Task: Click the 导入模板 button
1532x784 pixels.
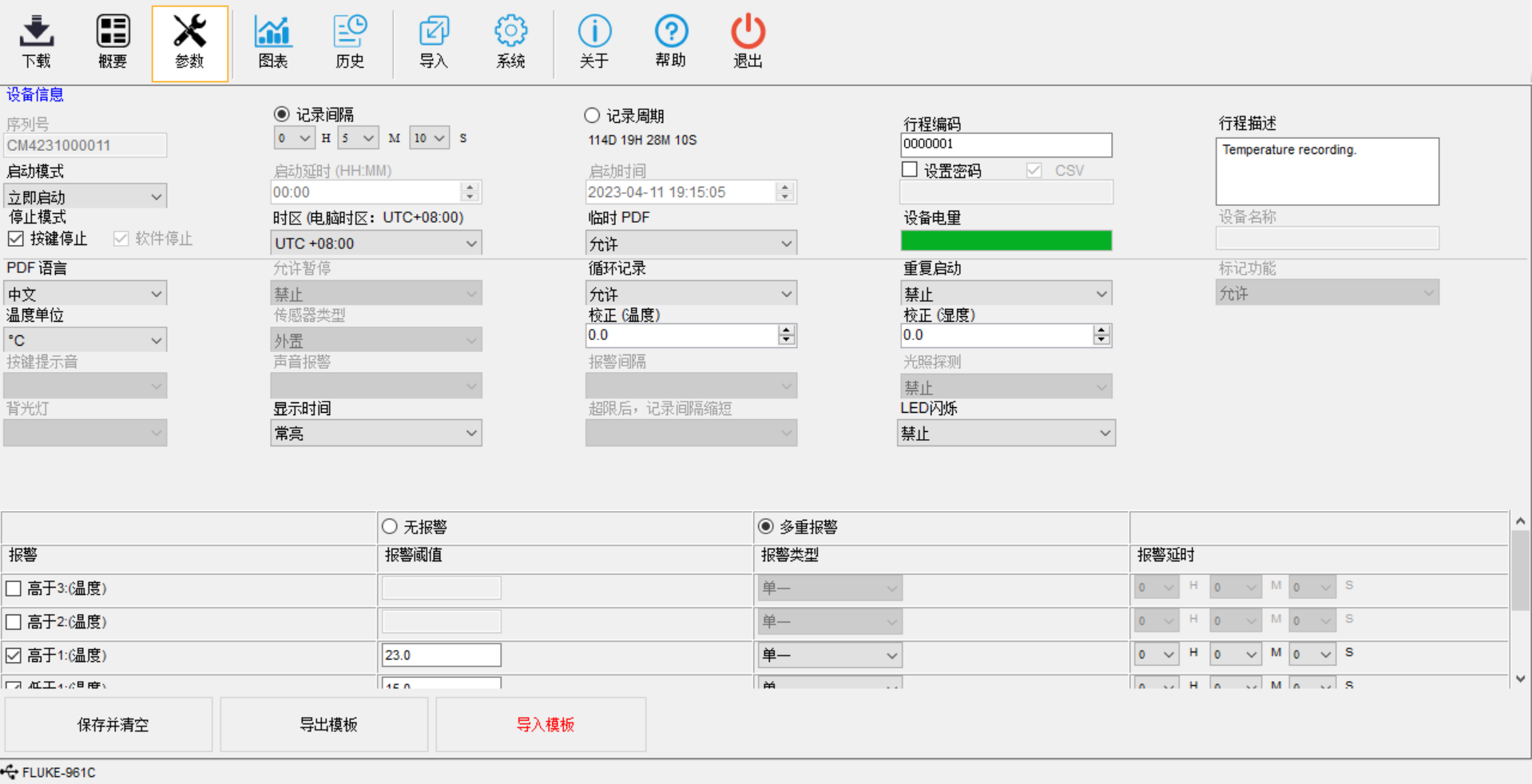Action: coord(542,724)
